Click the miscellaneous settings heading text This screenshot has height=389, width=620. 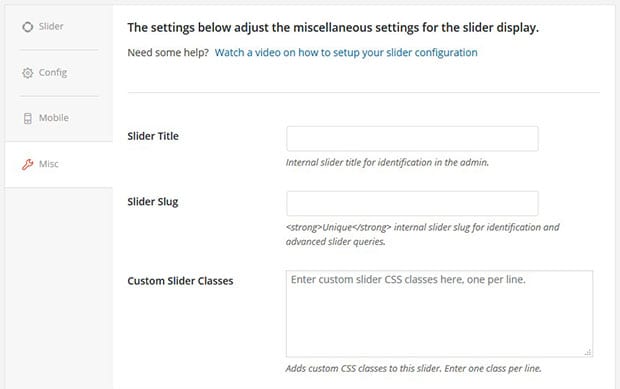click(x=333, y=28)
